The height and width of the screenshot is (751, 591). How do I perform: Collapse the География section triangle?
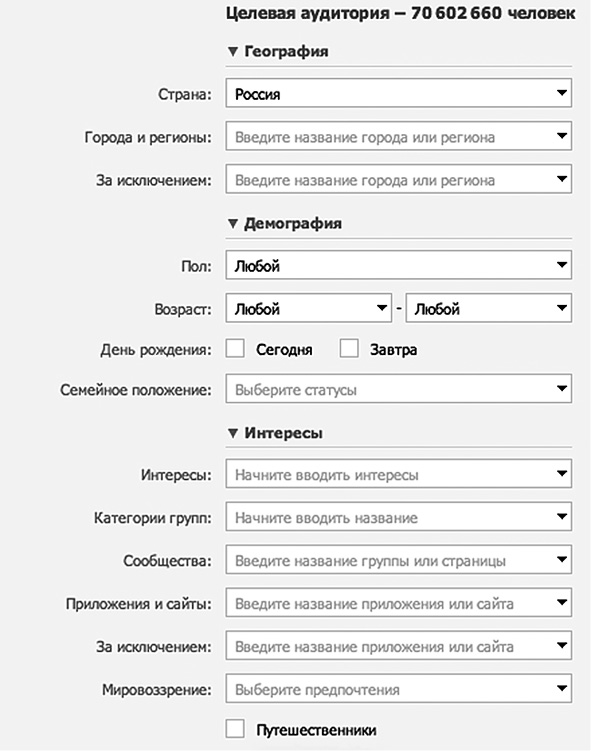pos(233,51)
